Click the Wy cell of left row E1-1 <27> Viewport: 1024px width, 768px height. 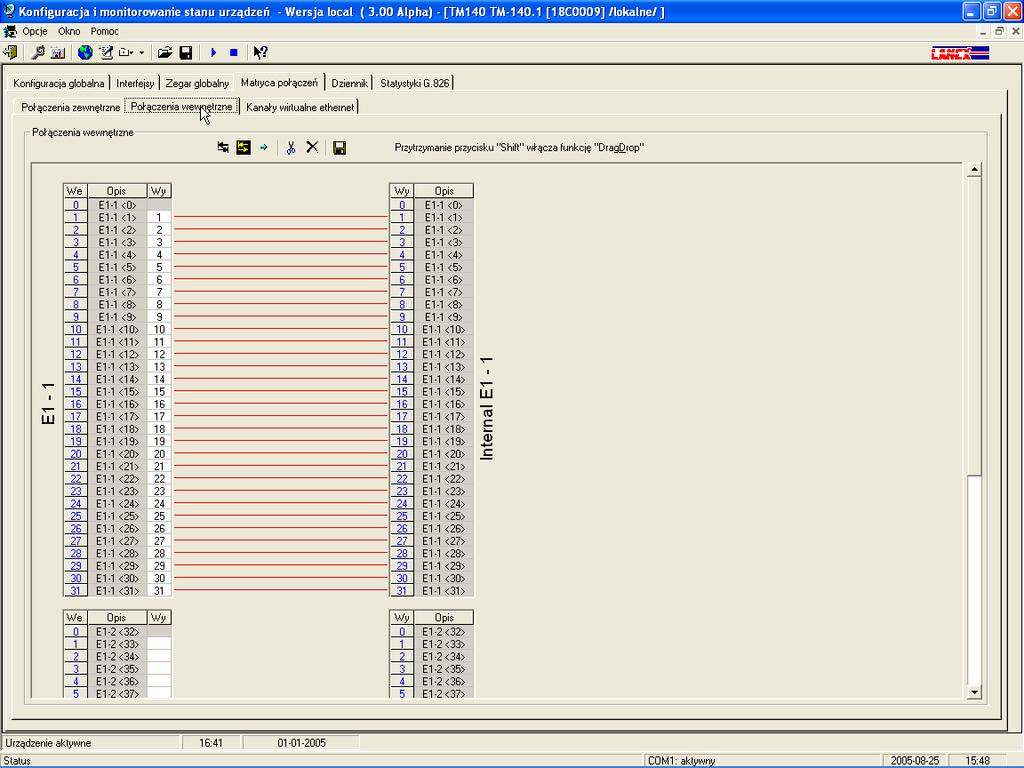159,541
